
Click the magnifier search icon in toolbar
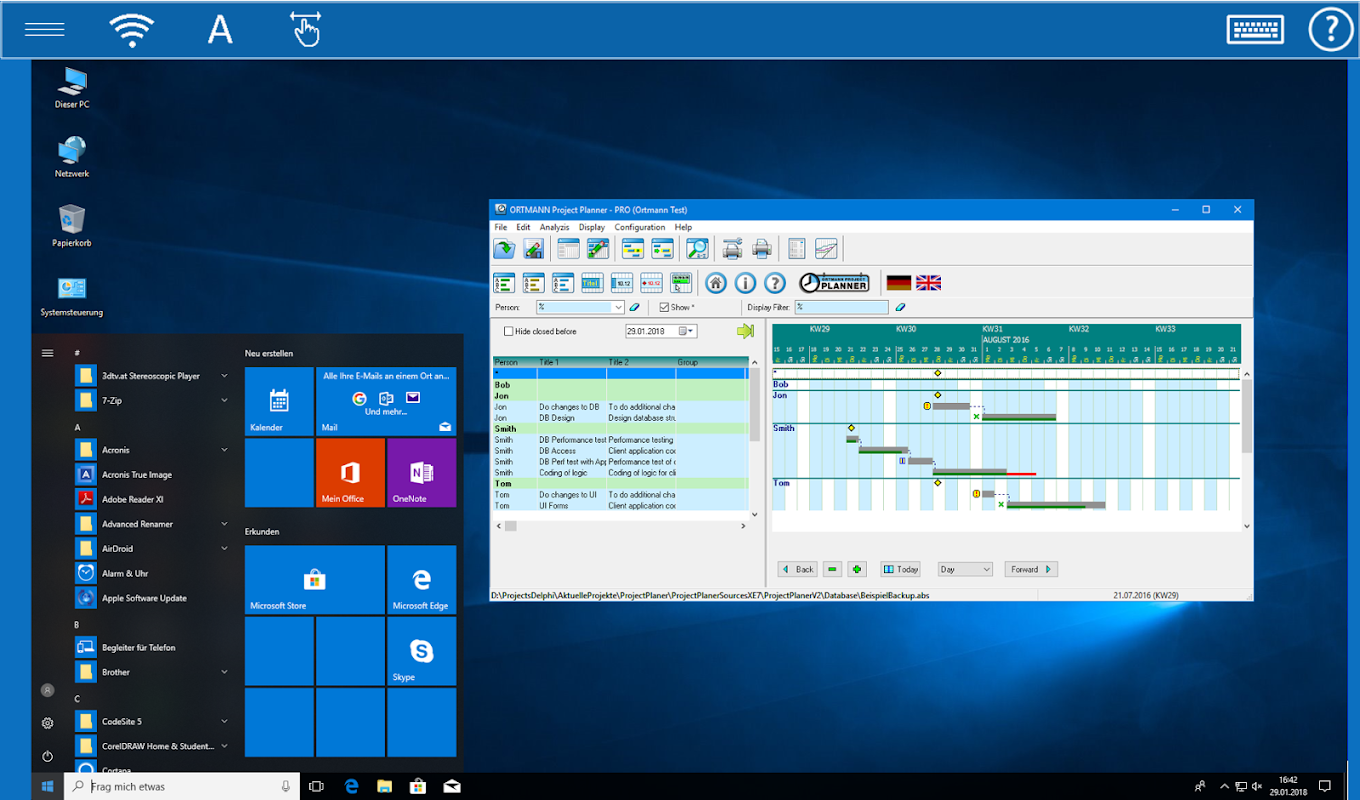697,249
